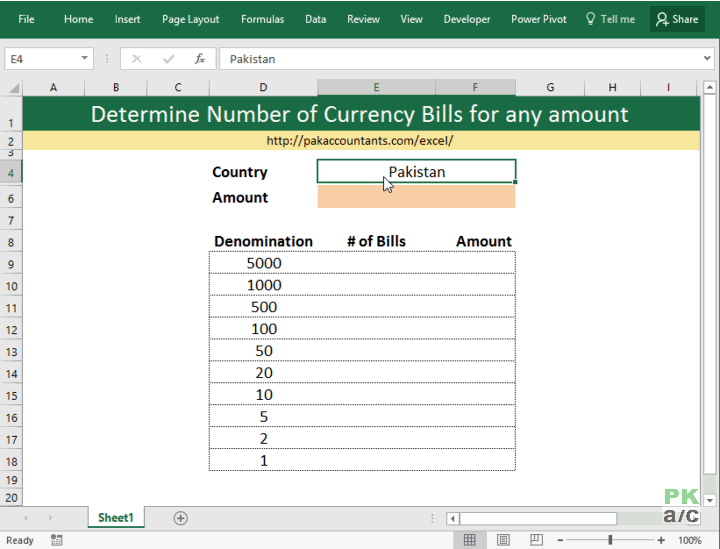The image size is (720, 549).
Task: Select the Country cell containing Pakistan
Action: tap(416, 171)
